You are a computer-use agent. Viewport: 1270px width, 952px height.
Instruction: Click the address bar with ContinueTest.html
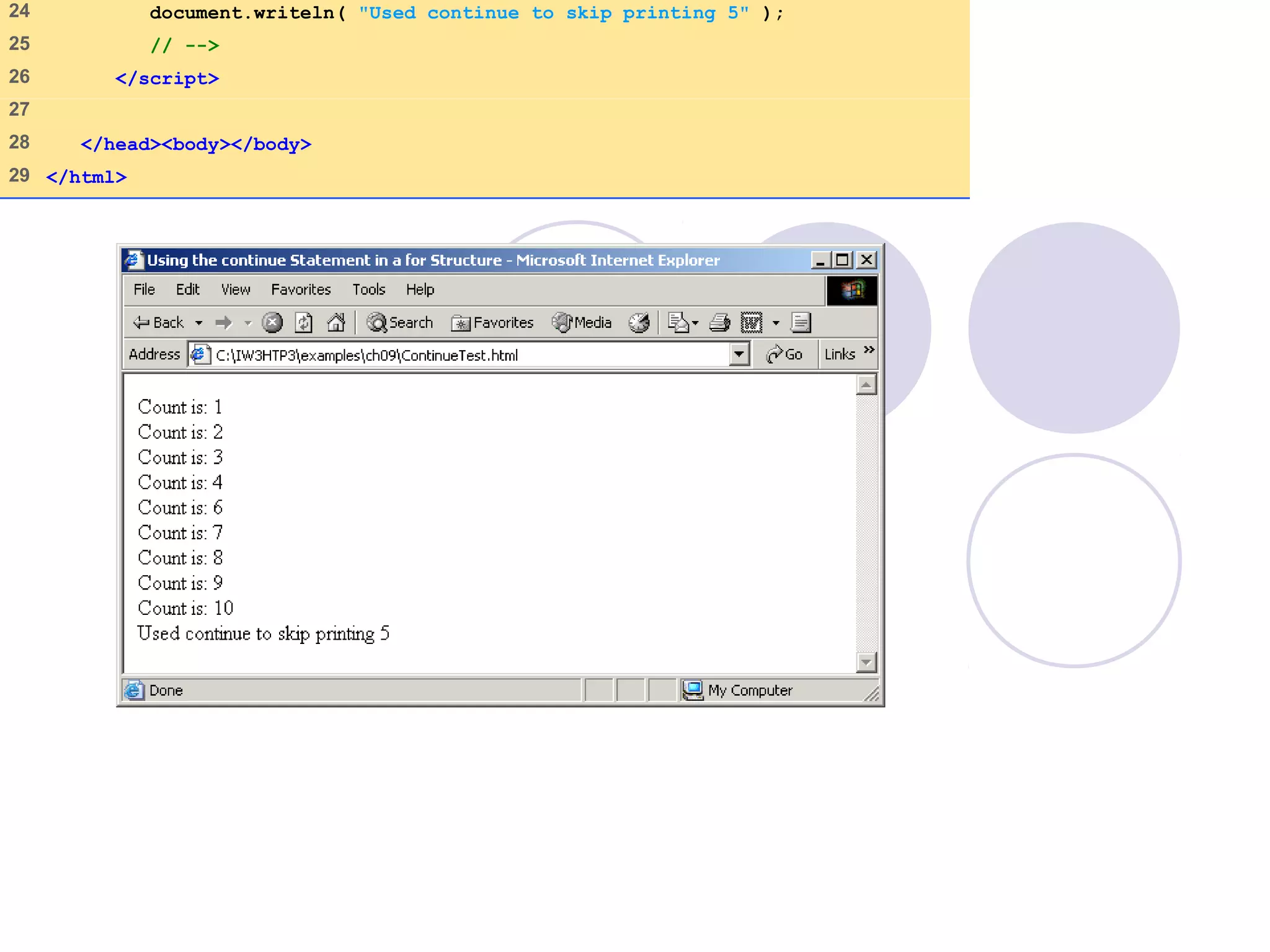point(460,355)
